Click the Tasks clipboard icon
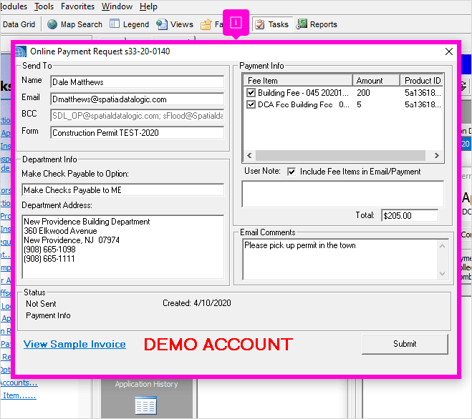The width and height of the screenshot is (472, 419). coord(260,24)
